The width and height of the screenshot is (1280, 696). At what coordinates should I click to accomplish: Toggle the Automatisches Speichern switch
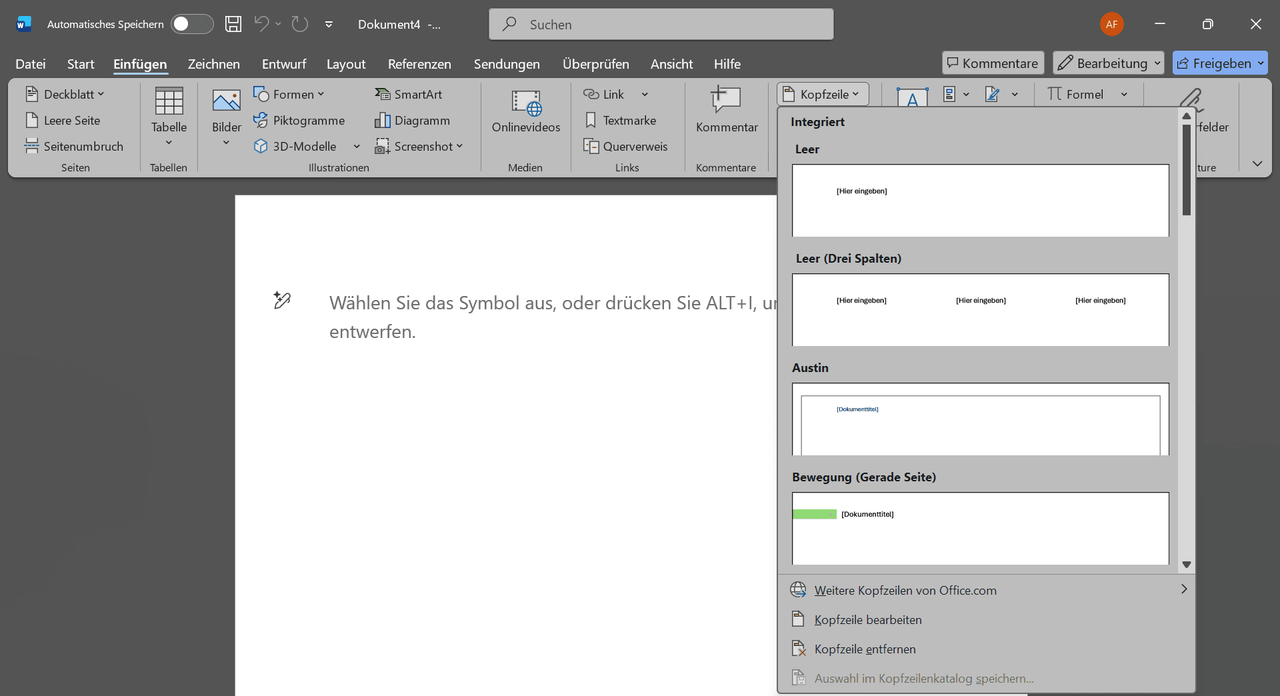coord(192,24)
